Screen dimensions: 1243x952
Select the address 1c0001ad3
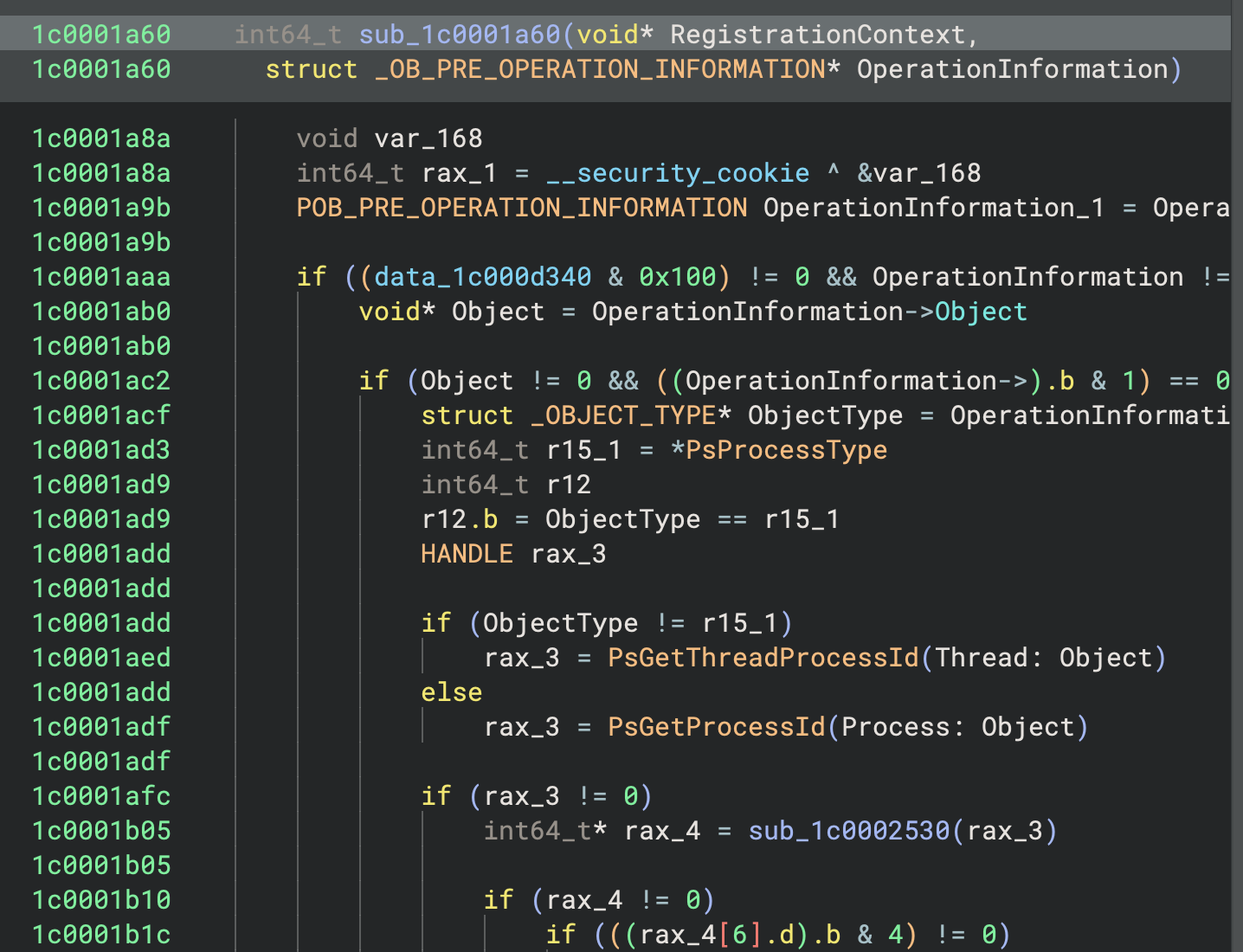[x=101, y=450]
